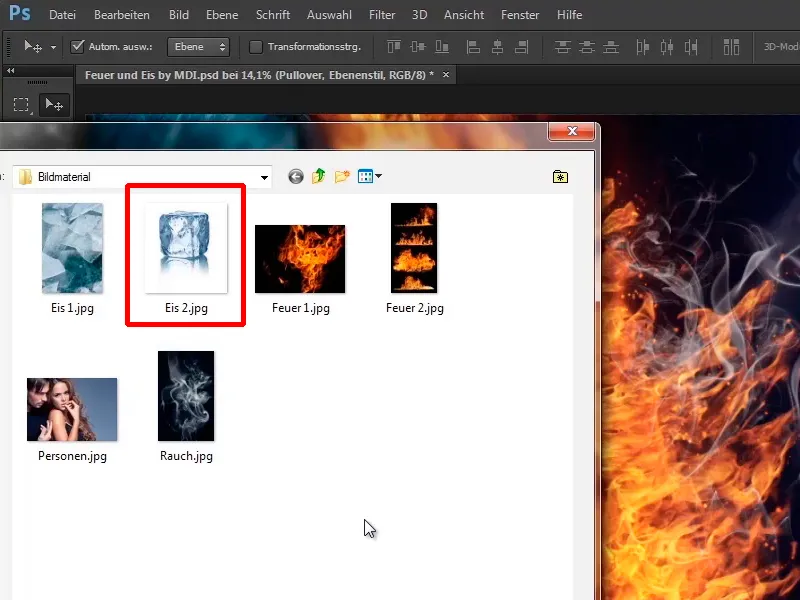Click the Rauch.jpg file name

pos(186,456)
